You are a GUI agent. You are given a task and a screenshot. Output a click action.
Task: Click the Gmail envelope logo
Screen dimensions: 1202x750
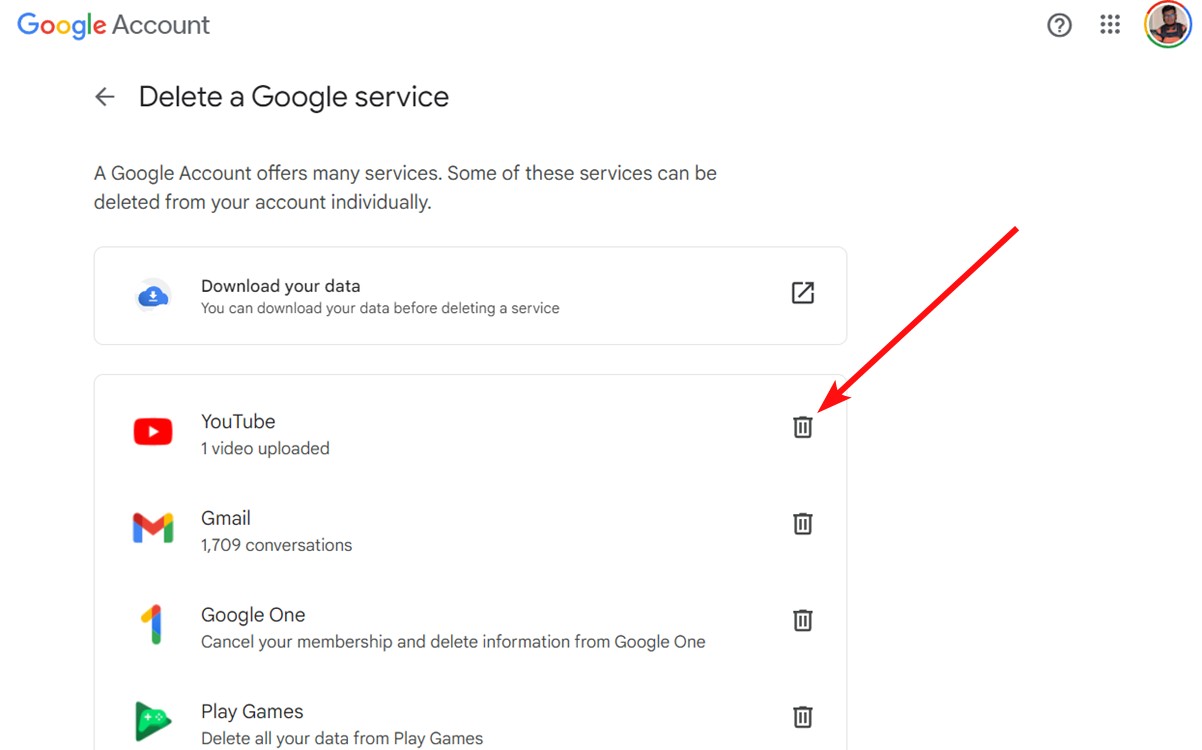(x=153, y=528)
